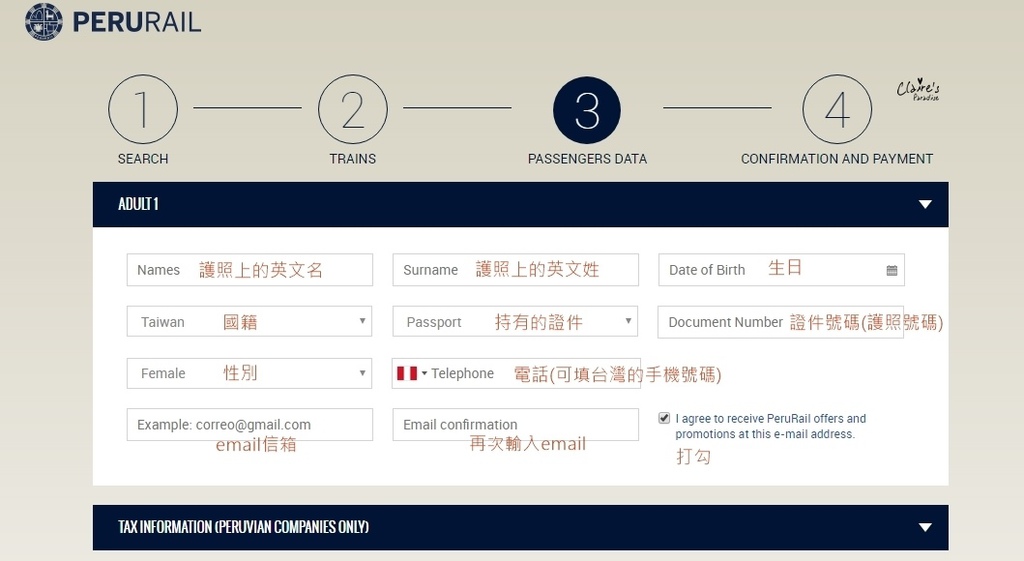Click the Email confirmation field

pyautogui.click(x=515, y=424)
